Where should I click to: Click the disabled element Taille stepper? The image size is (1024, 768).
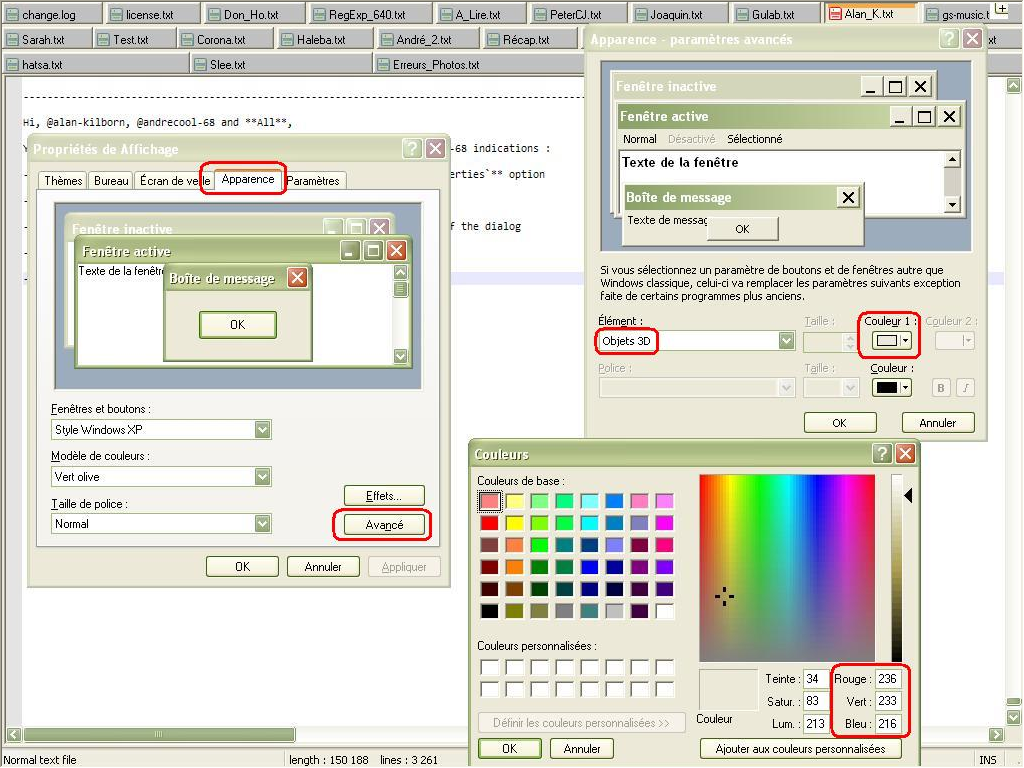pyautogui.click(x=849, y=340)
